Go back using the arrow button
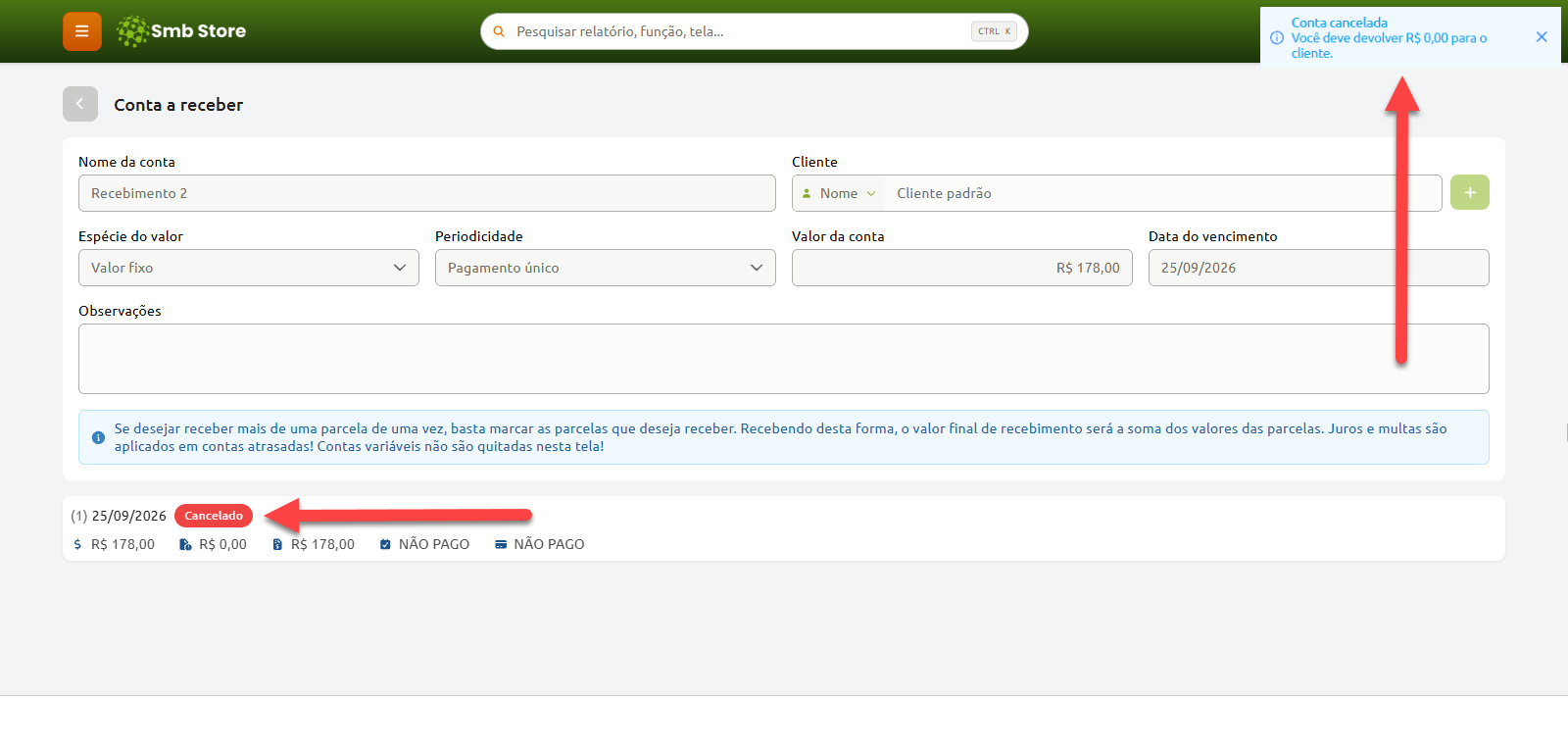1568x750 pixels. tap(80, 104)
